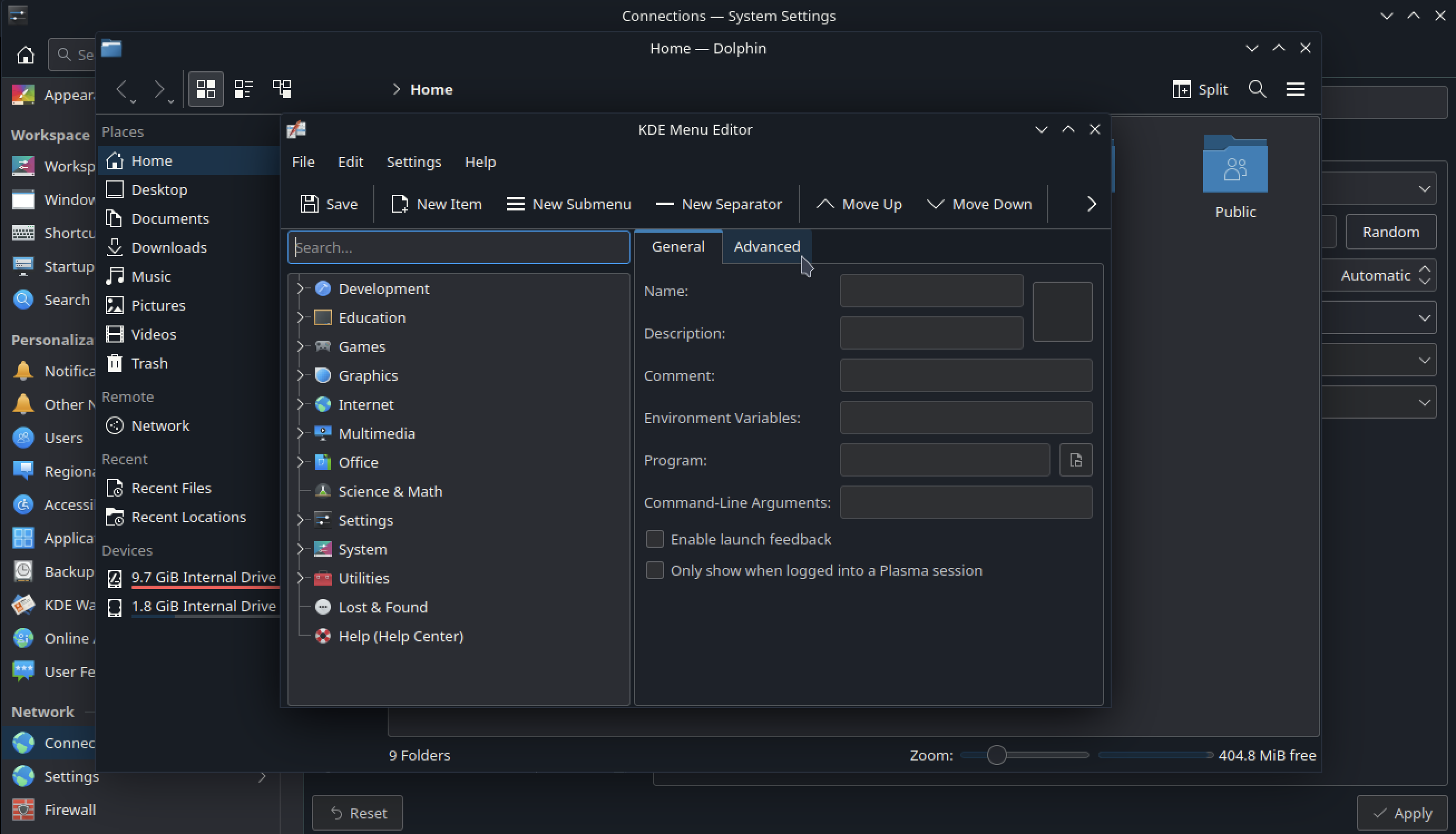Click the empty icon chooser box
Screen dimensions: 1456x834
[1062, 312]
